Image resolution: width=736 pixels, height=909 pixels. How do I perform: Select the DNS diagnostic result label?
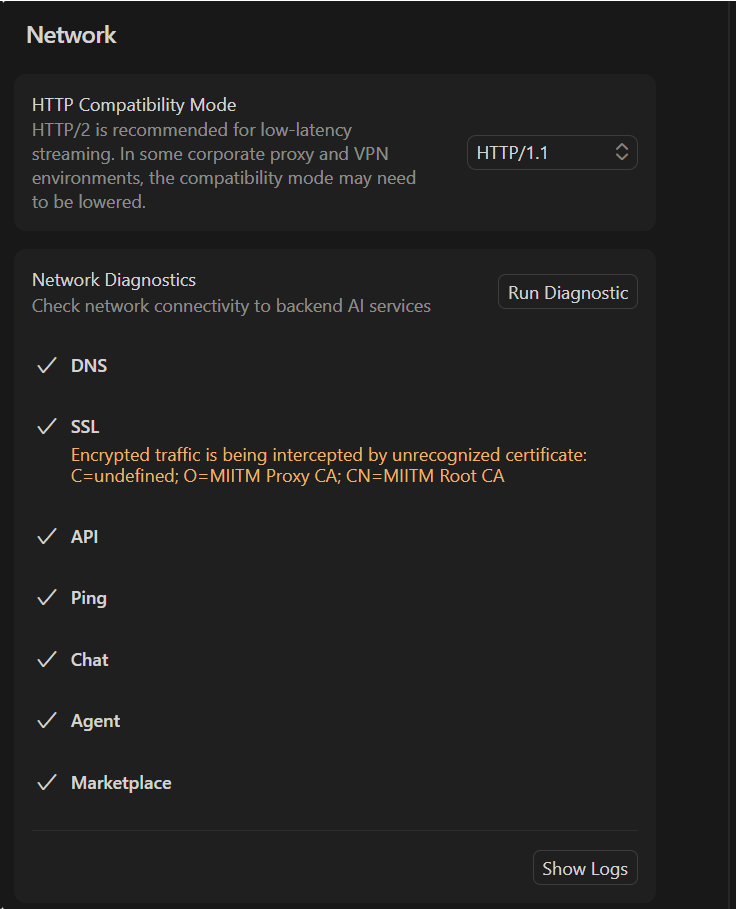(x=89, y=366)
